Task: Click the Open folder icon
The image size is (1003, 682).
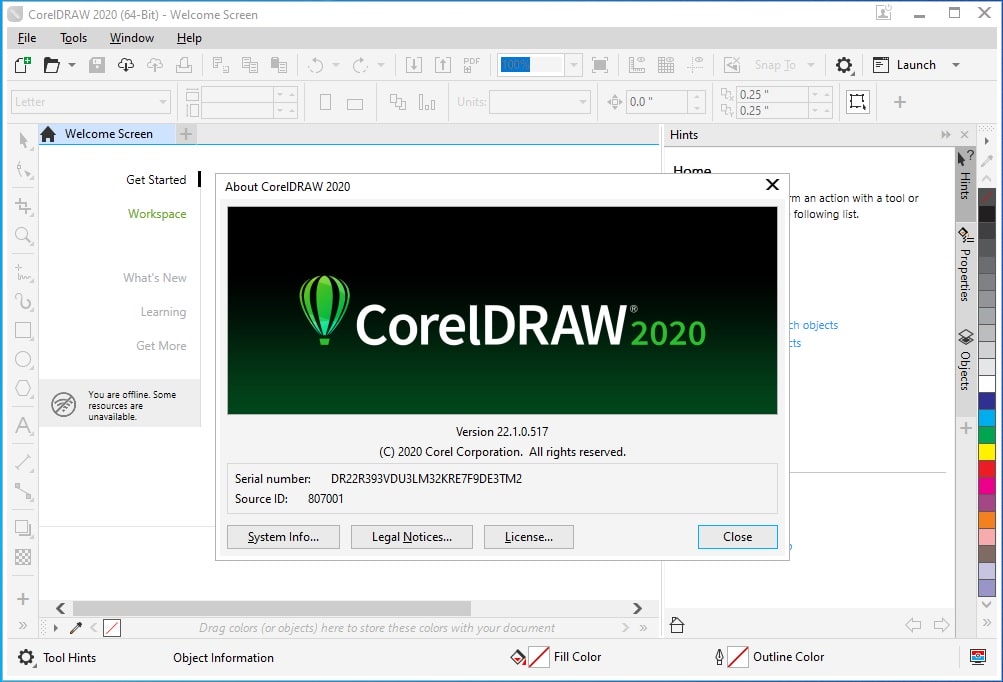Action: tap(52, 65)
